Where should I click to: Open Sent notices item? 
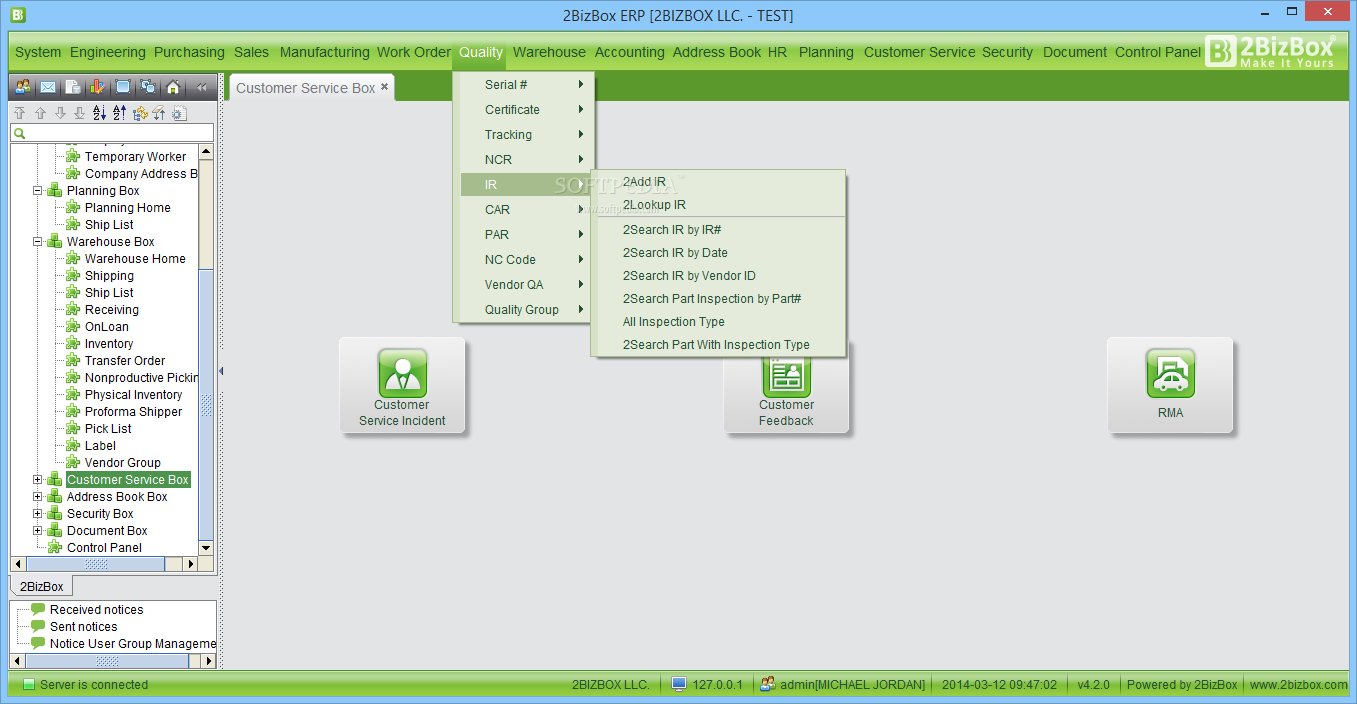coord(83,627)
